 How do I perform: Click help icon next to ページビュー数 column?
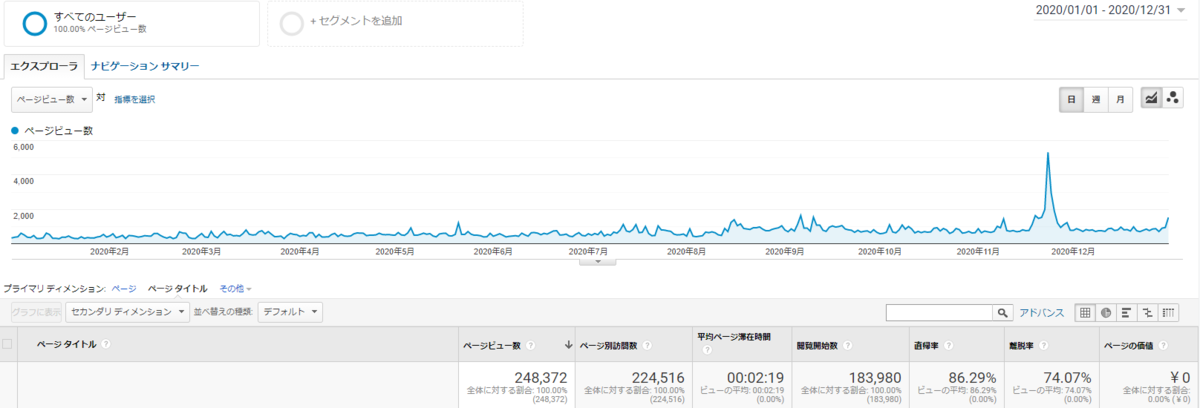[x=531, y=345]
